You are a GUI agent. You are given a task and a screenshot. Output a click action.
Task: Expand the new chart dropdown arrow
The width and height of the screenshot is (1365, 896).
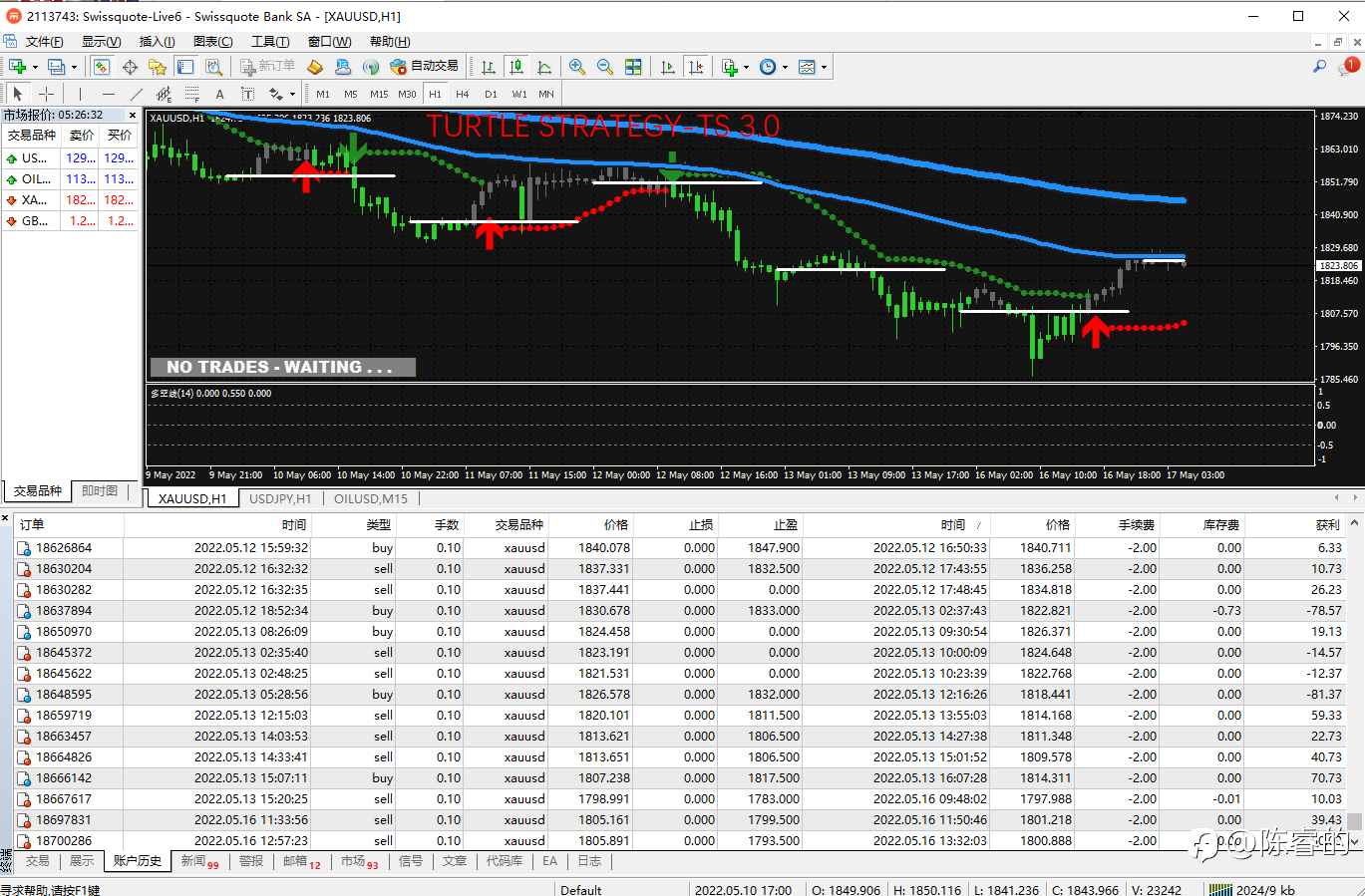[35, 68]
